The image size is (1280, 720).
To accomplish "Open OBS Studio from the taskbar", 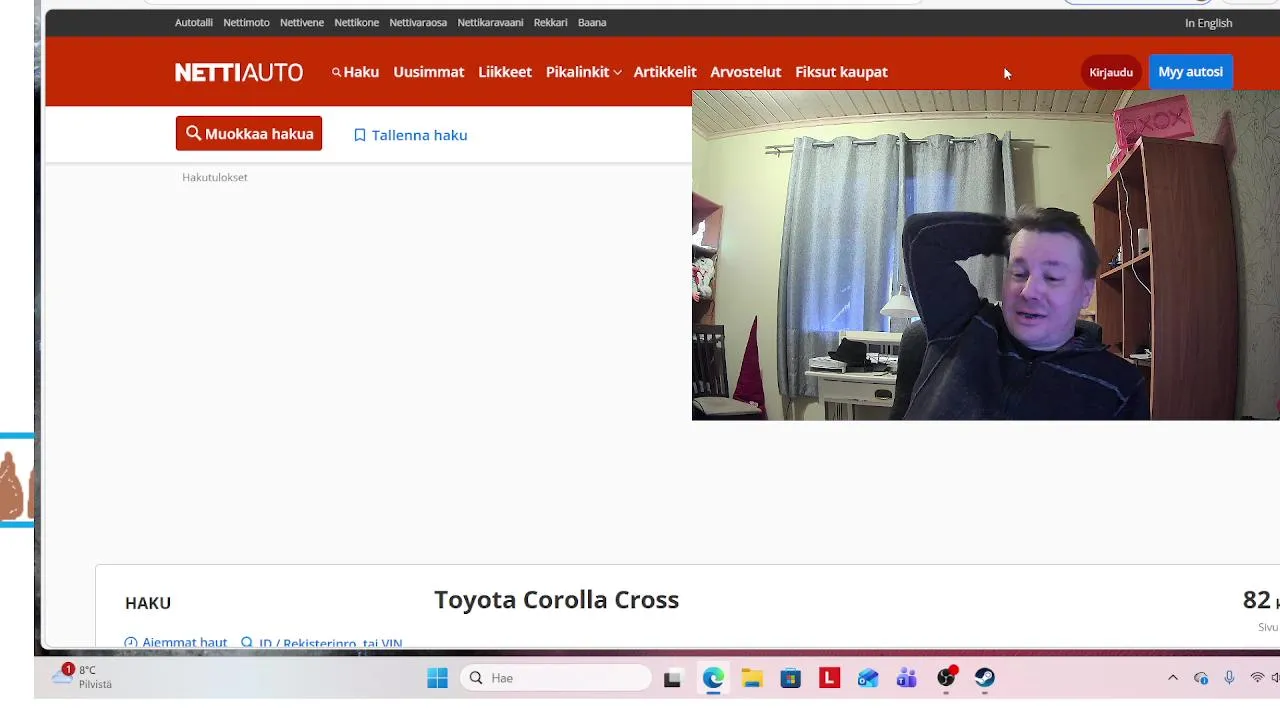I will tap(946, 678).
